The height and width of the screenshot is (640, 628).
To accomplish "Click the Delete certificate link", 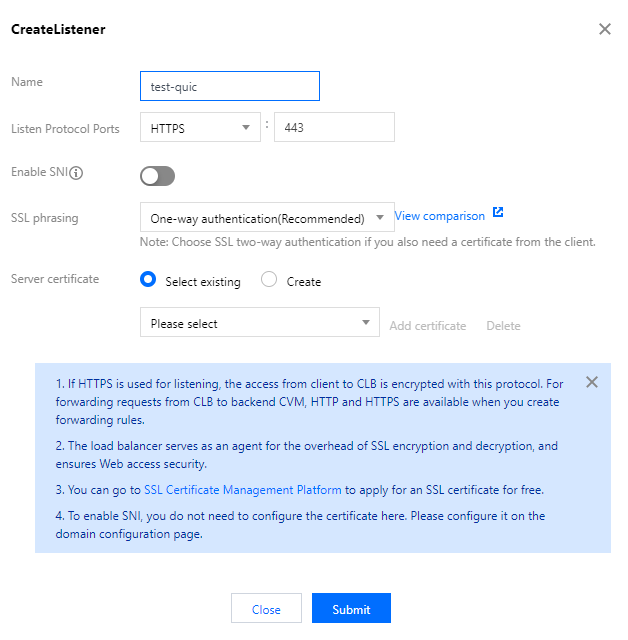I will pyautogui.click(x=503, y=326).
